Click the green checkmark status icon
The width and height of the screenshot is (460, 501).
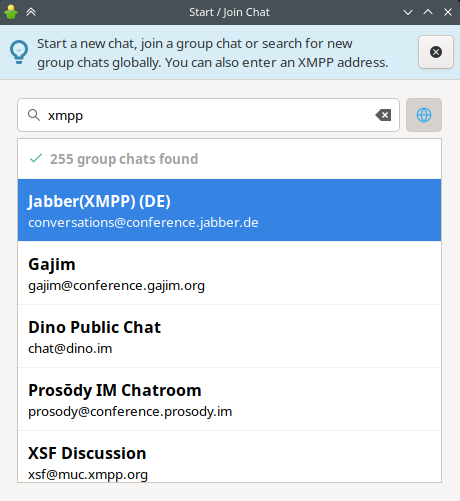point(36,158)
